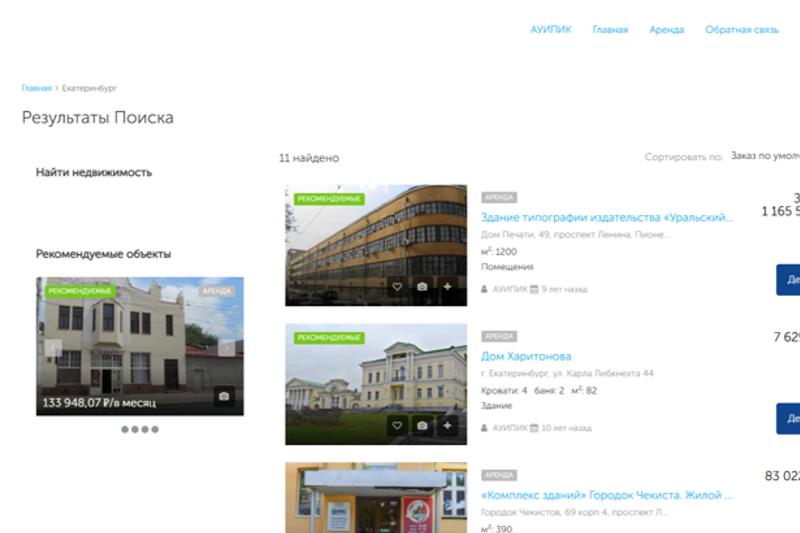Favorite the Уральский typography building with heart icon

[397, 287]
